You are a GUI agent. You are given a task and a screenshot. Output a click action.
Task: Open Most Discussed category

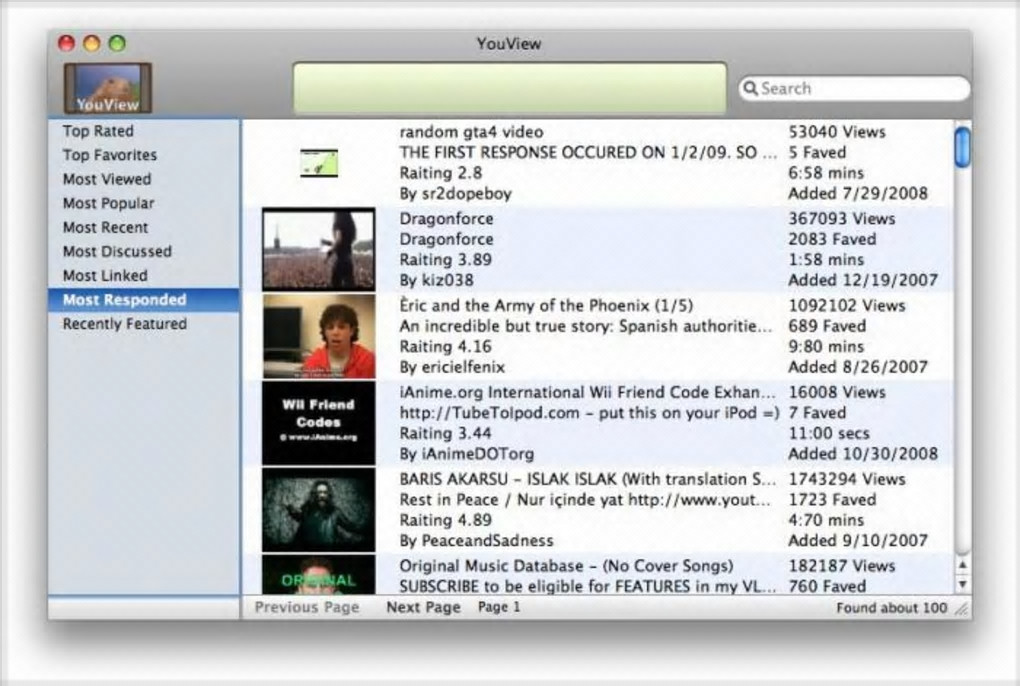point(117,252)
